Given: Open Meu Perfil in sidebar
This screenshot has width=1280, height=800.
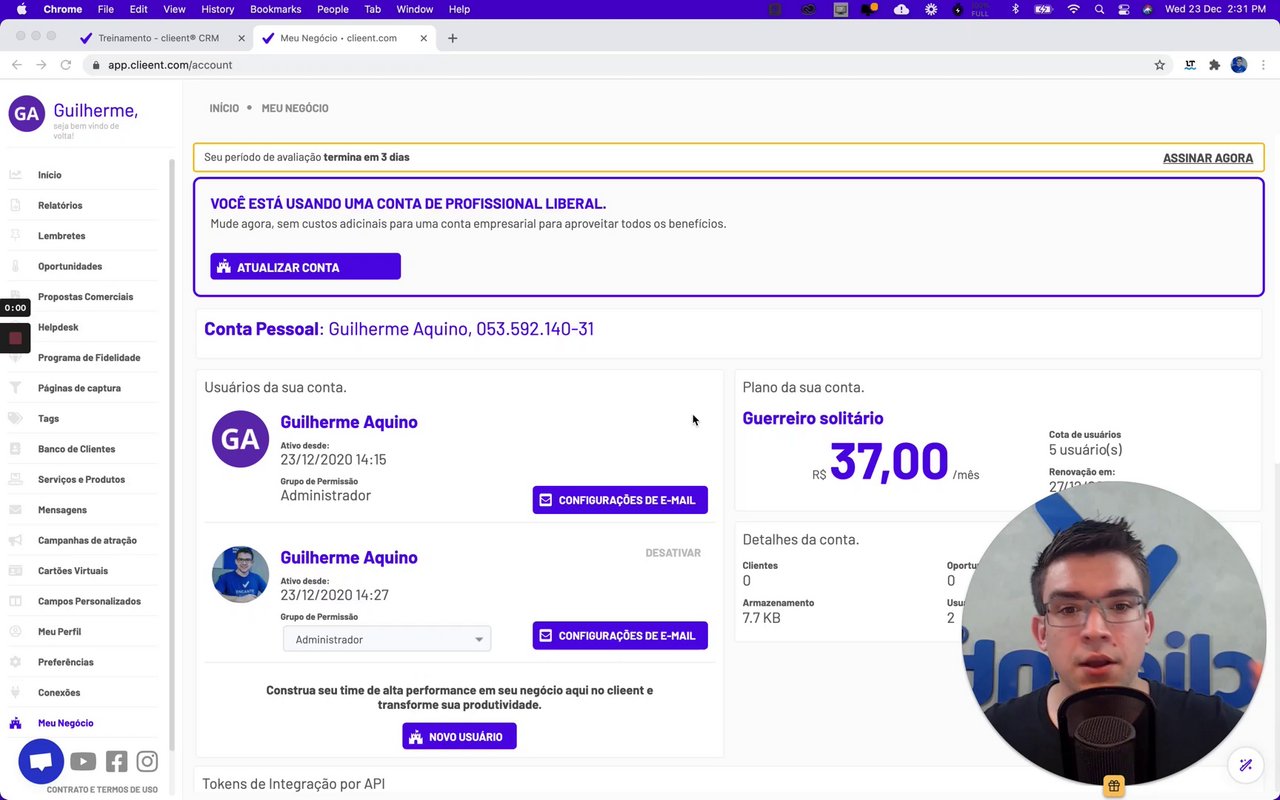Looking at the screenshot, I should [59, 632].
